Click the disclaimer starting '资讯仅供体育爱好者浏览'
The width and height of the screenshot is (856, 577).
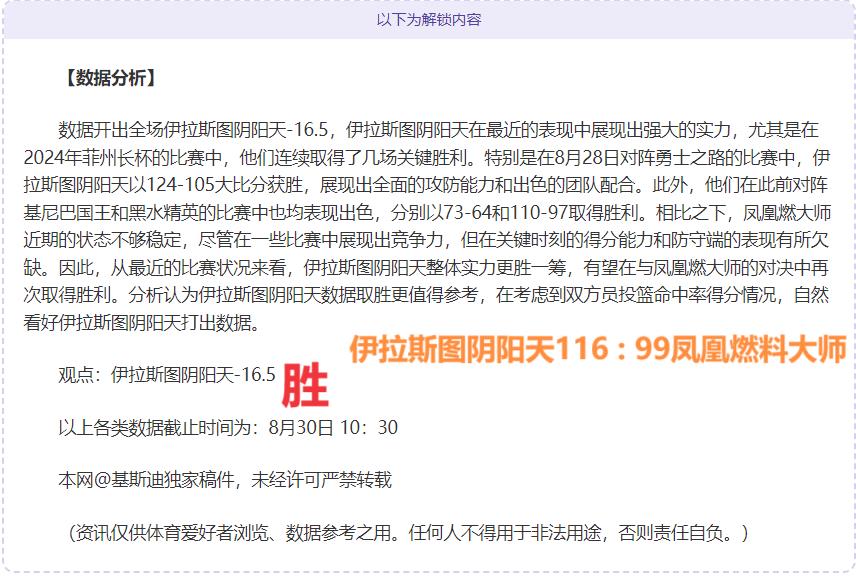(x=408, y=532)
